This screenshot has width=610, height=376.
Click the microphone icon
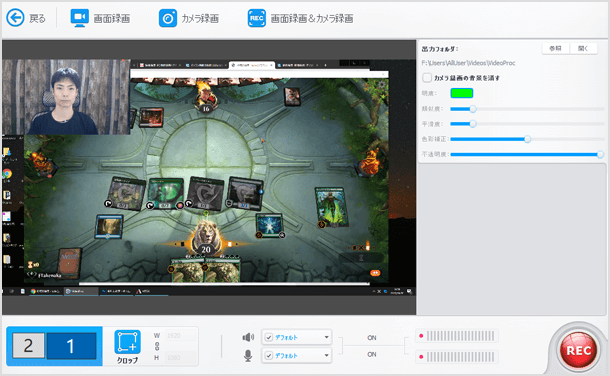pyautogui.click(x=248, y=355)
